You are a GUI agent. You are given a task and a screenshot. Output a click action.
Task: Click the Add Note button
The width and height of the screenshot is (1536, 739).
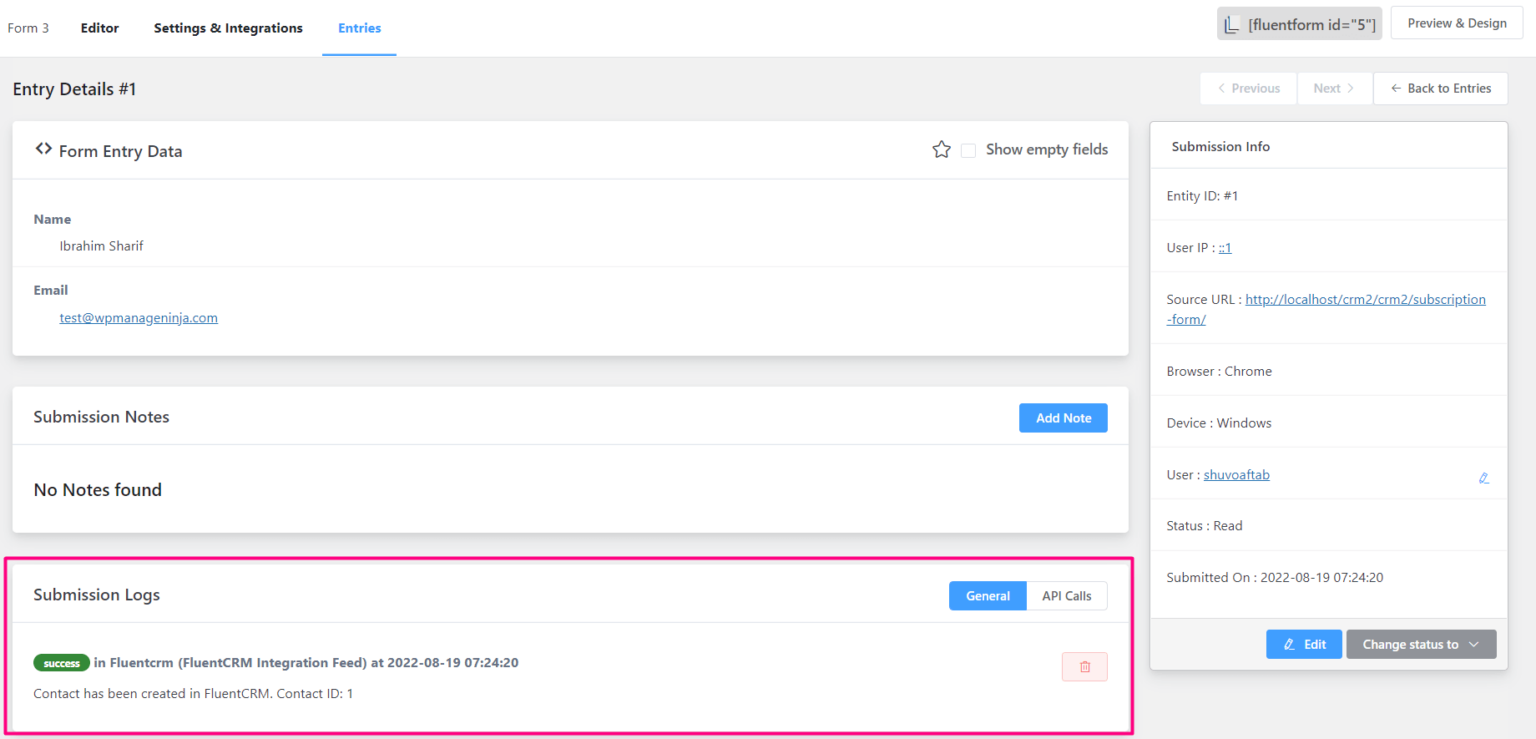[x=1063, y=417]
